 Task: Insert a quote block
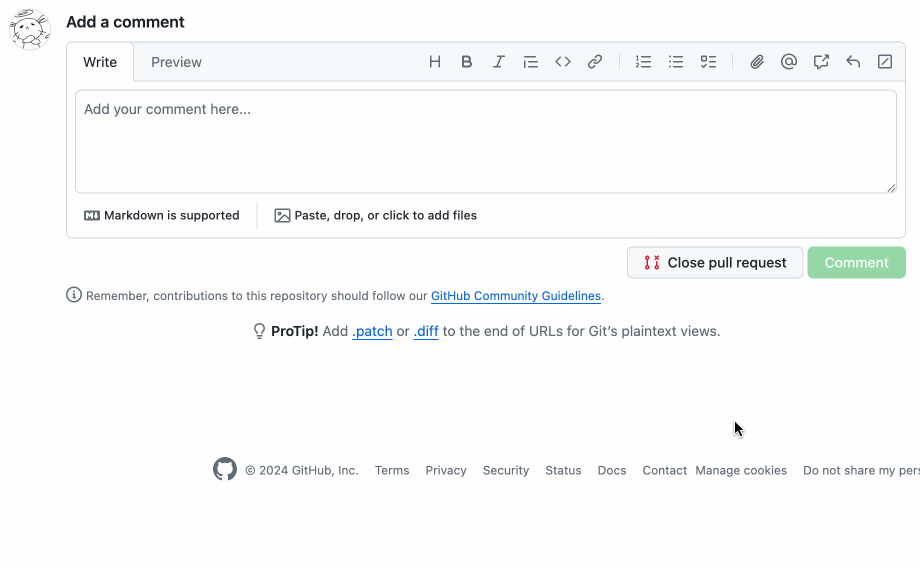530,62
